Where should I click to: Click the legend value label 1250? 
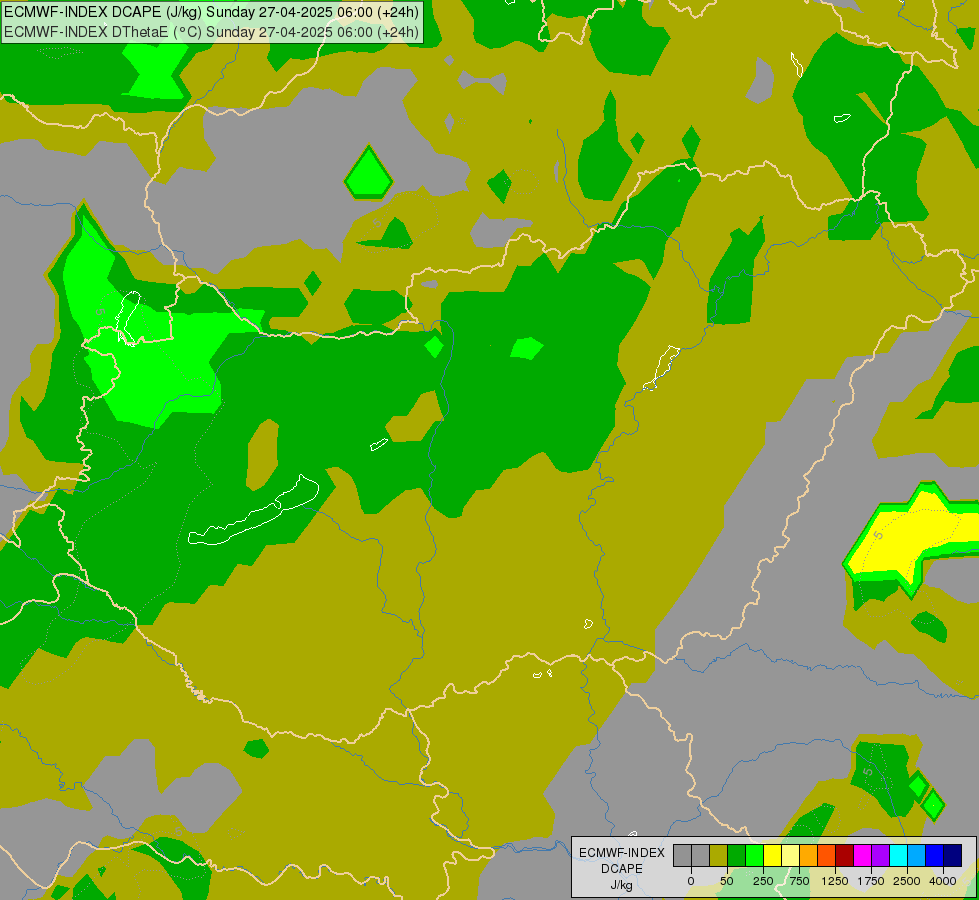click(835, 881)
